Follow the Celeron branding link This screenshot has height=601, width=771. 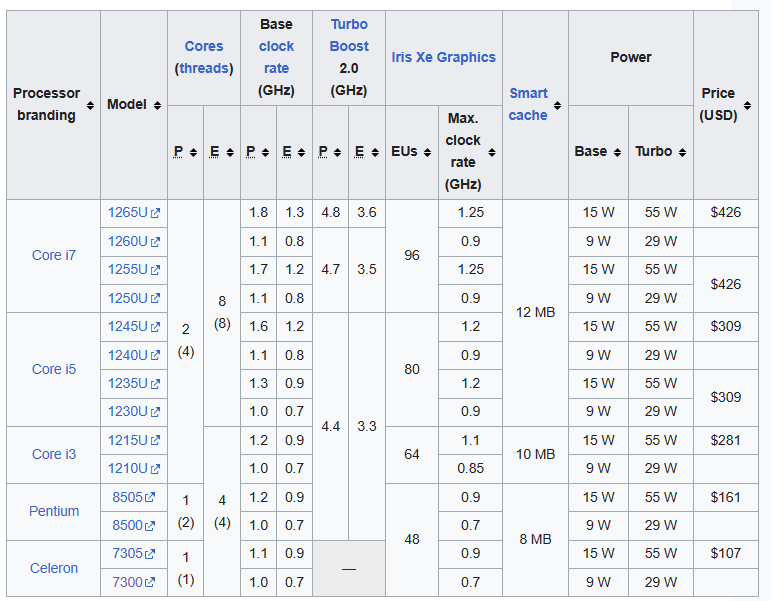[x=54, y=568]
